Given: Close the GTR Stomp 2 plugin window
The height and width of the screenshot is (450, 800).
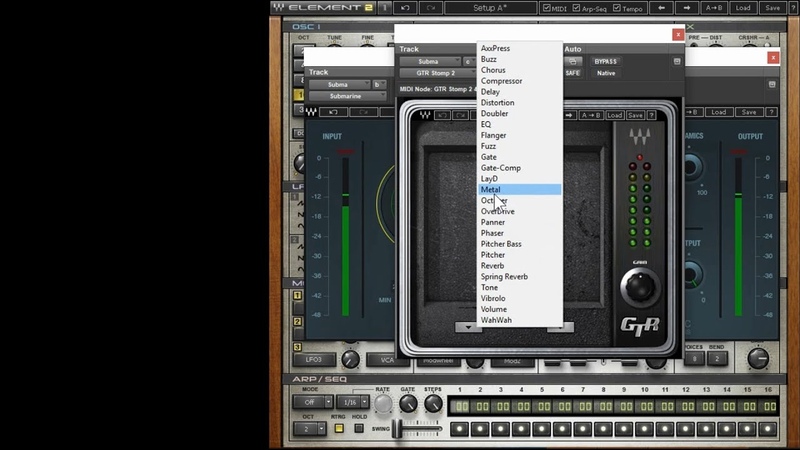Looking at the screenshot, I should [678, 34].
